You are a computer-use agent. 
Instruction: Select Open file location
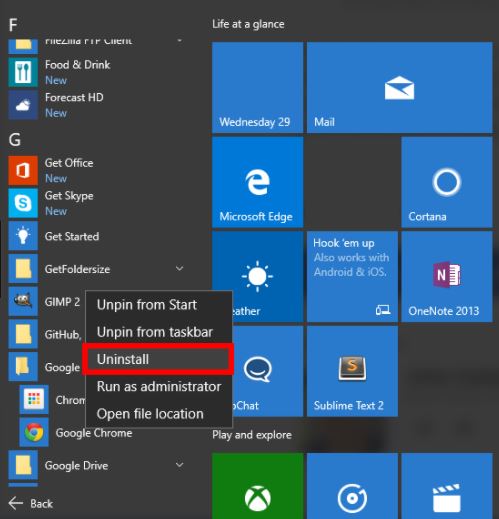[x=159, y=414]
